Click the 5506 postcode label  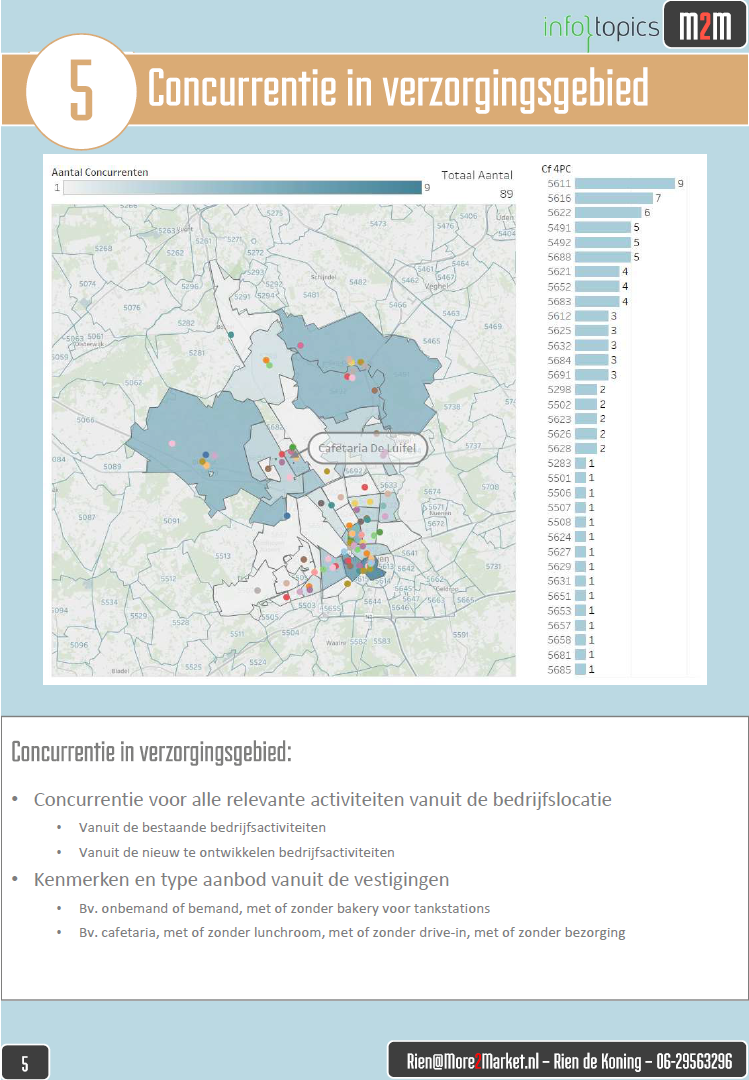pyautogui.click(x=559, y=493)
